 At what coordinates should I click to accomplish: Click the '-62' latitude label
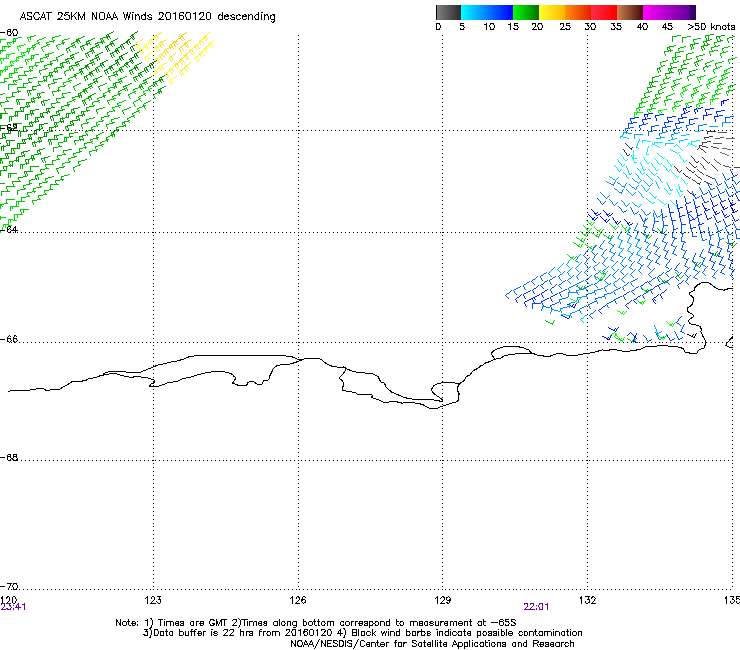[x=9, y=128]
